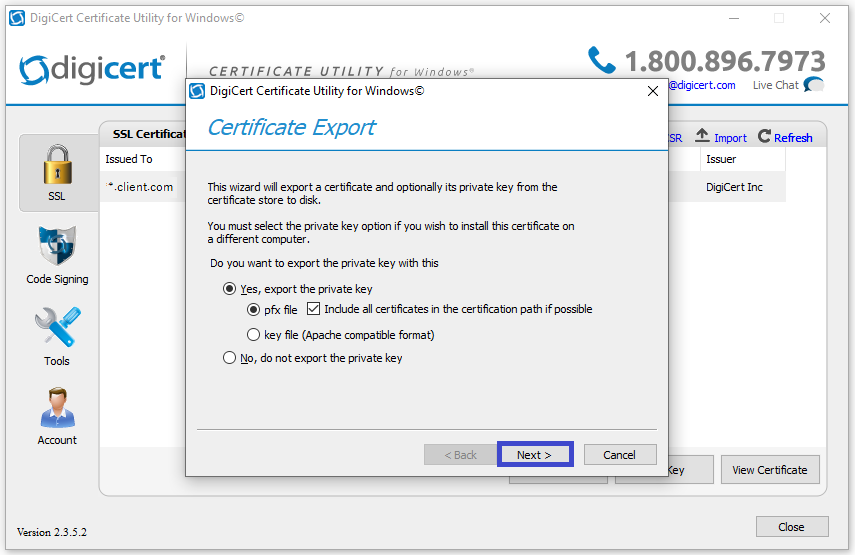The width and height of the screenshot is (855, 555).
Task: Click the SSL Certificates panel heading
Action: [149, 134]
